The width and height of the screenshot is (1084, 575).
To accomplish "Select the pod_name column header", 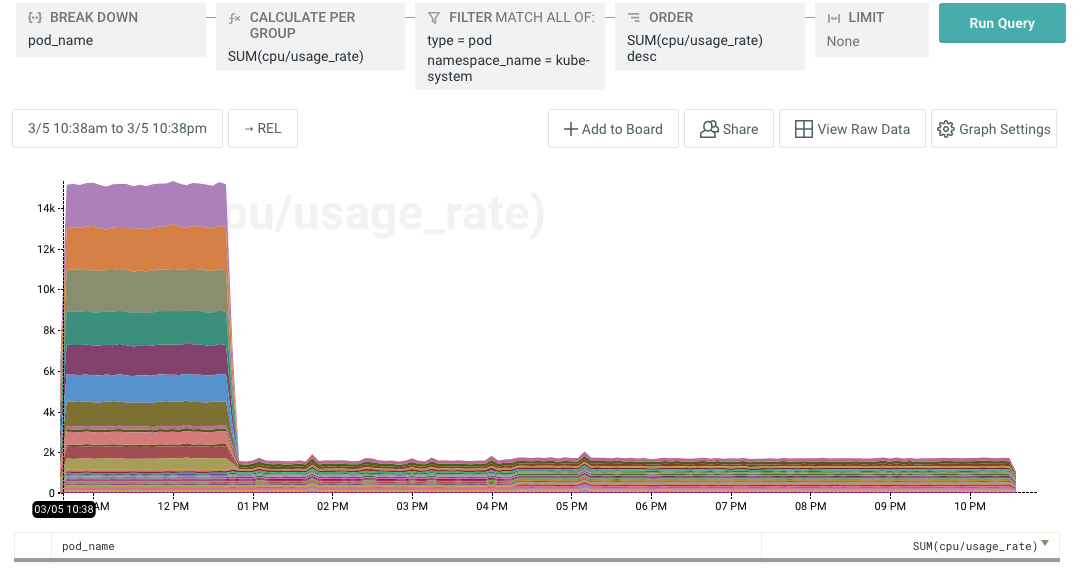I will click(x=88, y=546).
